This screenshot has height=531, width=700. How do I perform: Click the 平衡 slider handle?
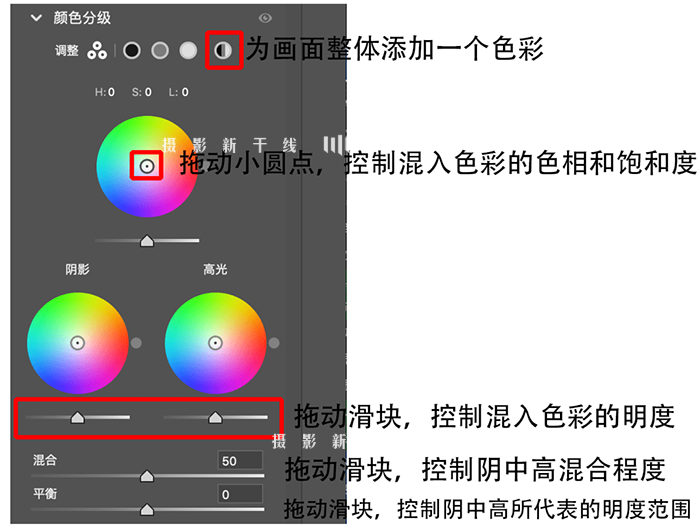click(147, 510)
